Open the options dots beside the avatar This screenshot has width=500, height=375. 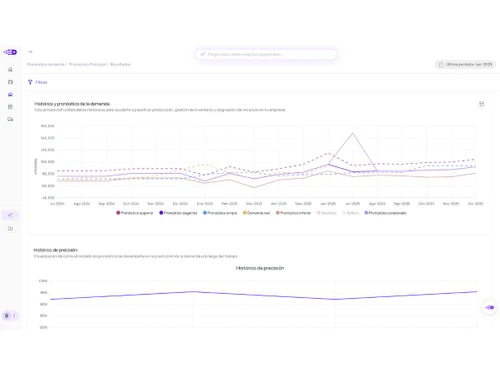click(14, 316)
